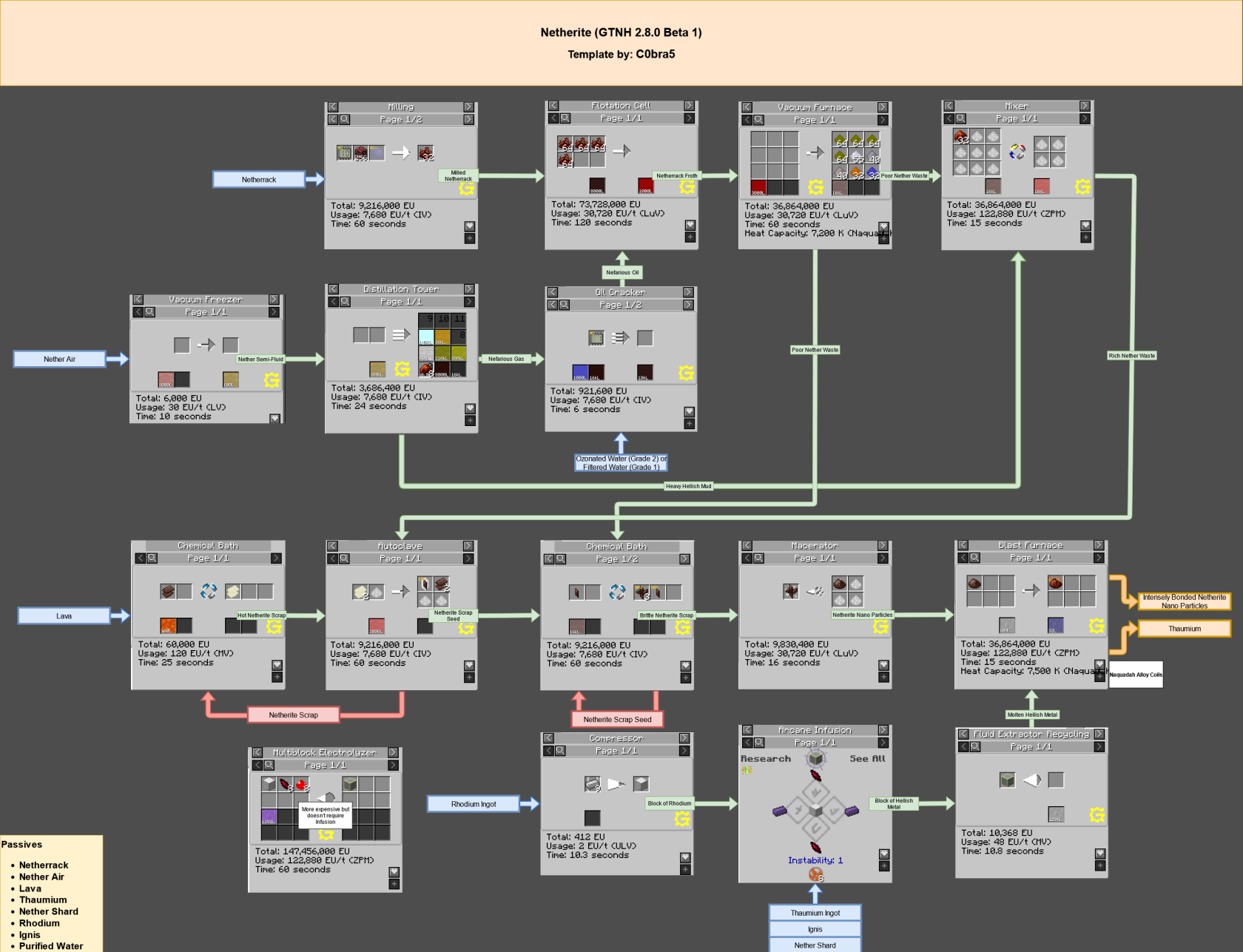The height and width of the screenshot is (952, 1243).
Task: Toggle the heart favorite in Compressor panel
Action: [x=686, y=858]
